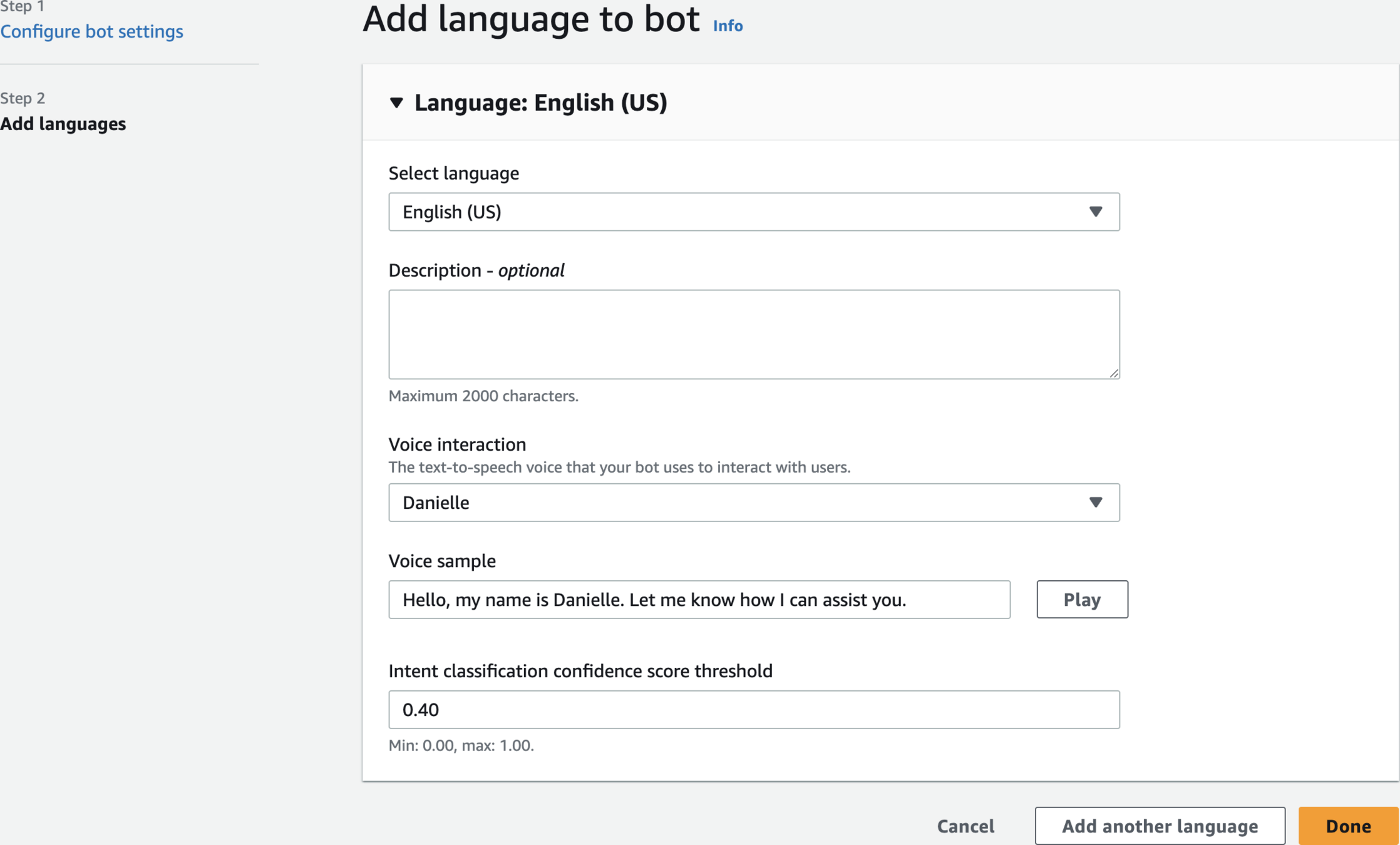Play the Danielle voice sample
The image size is (1400, 845).
tap(1081, 600)
